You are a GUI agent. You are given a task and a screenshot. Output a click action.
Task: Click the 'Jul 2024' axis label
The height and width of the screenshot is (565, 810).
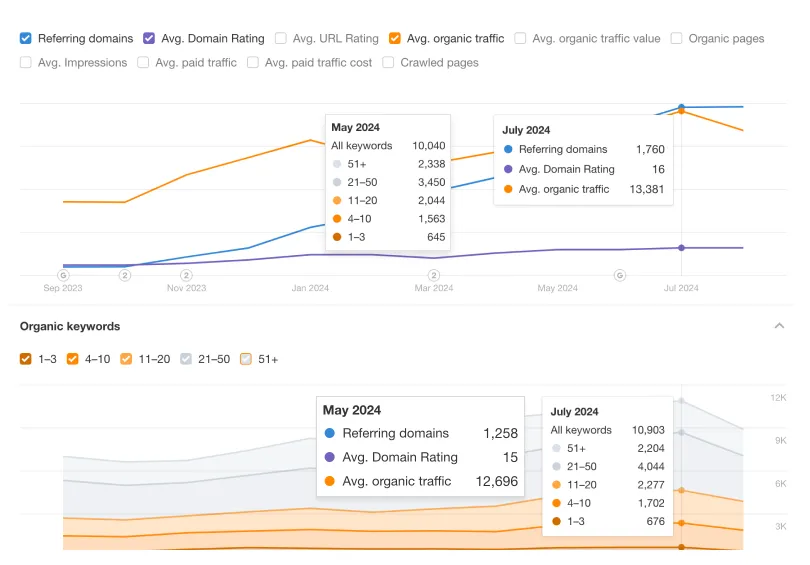681,288
